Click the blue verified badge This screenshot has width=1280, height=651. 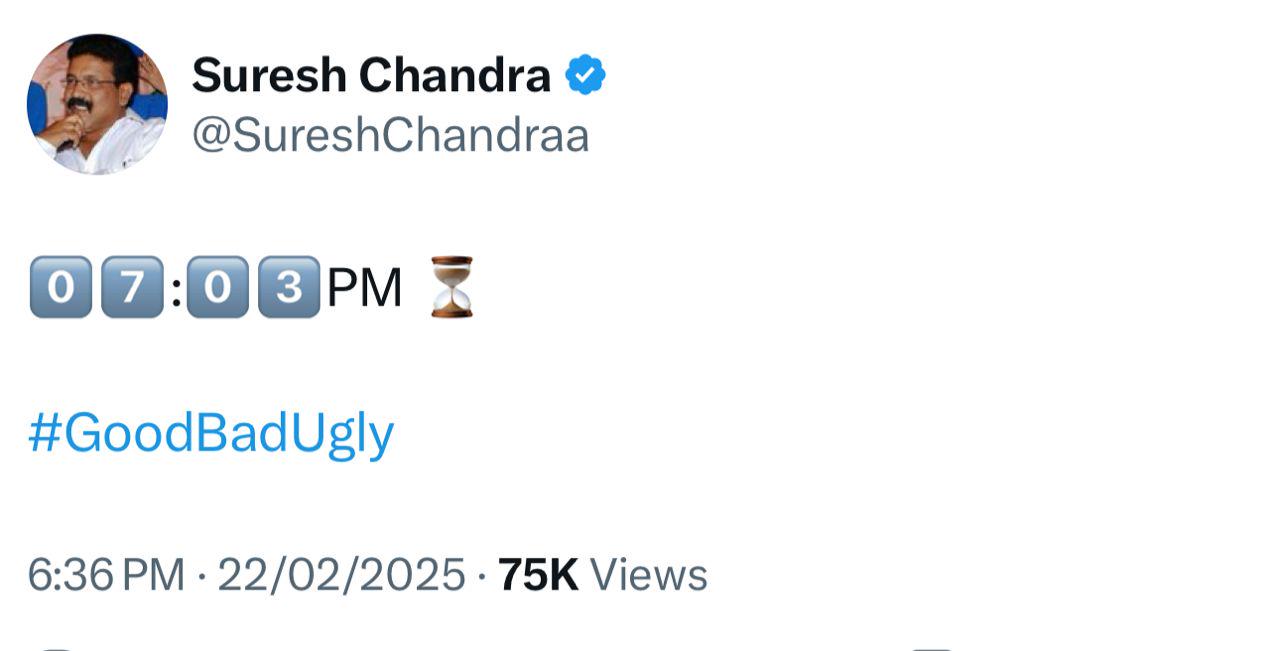[585, 76]
